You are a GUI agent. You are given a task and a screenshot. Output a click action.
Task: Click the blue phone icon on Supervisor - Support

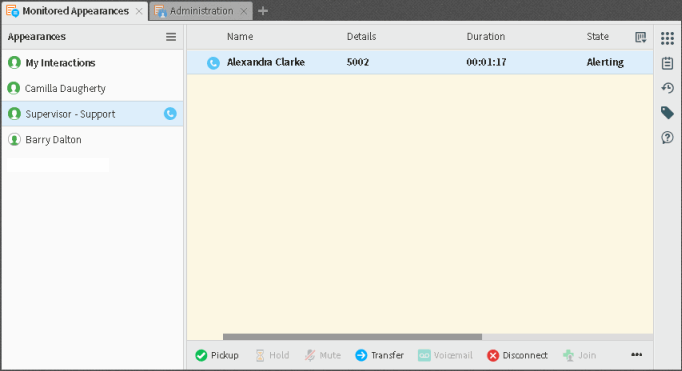coord(170,114)
